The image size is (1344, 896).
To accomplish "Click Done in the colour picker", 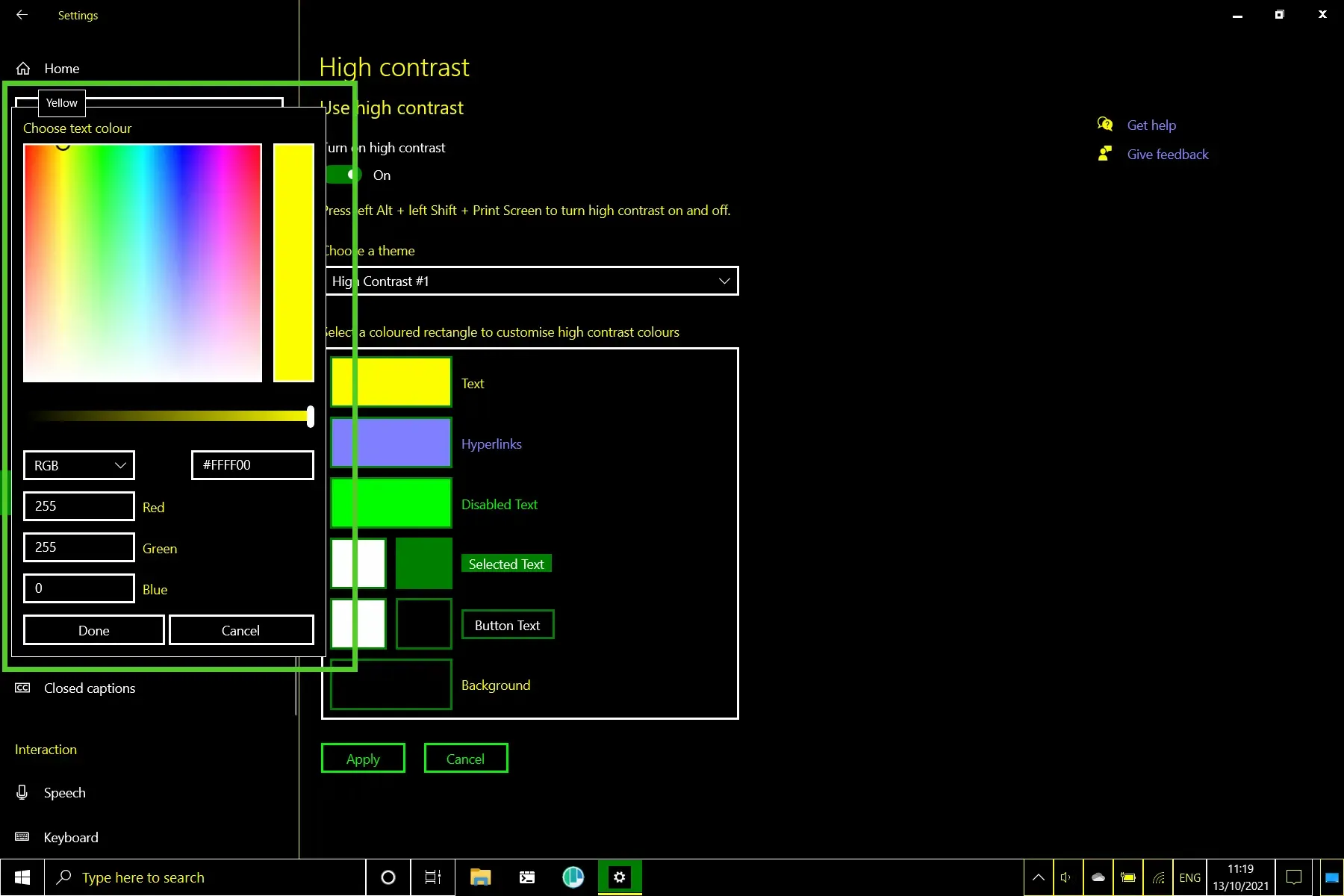I will (x=94, y=630).
